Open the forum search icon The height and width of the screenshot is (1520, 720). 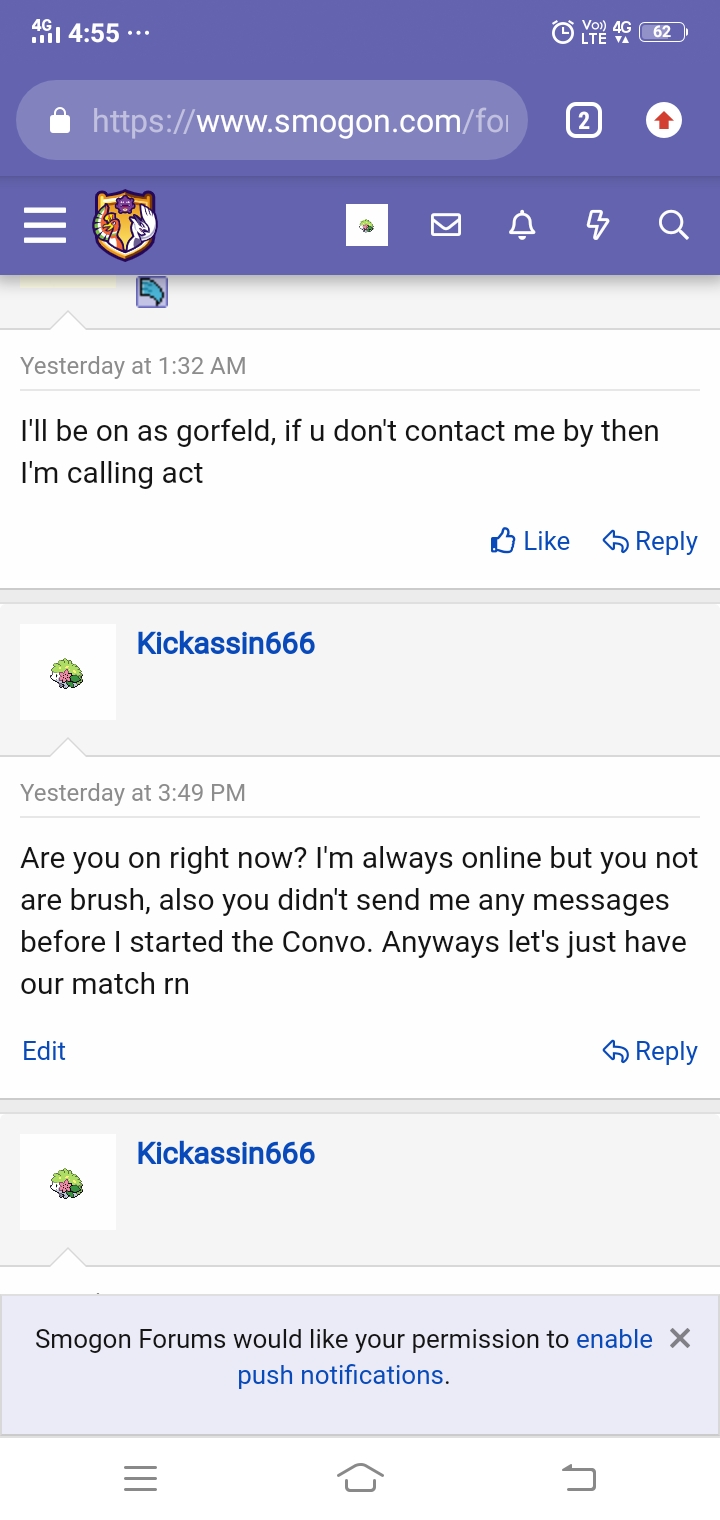click(674, 226)
